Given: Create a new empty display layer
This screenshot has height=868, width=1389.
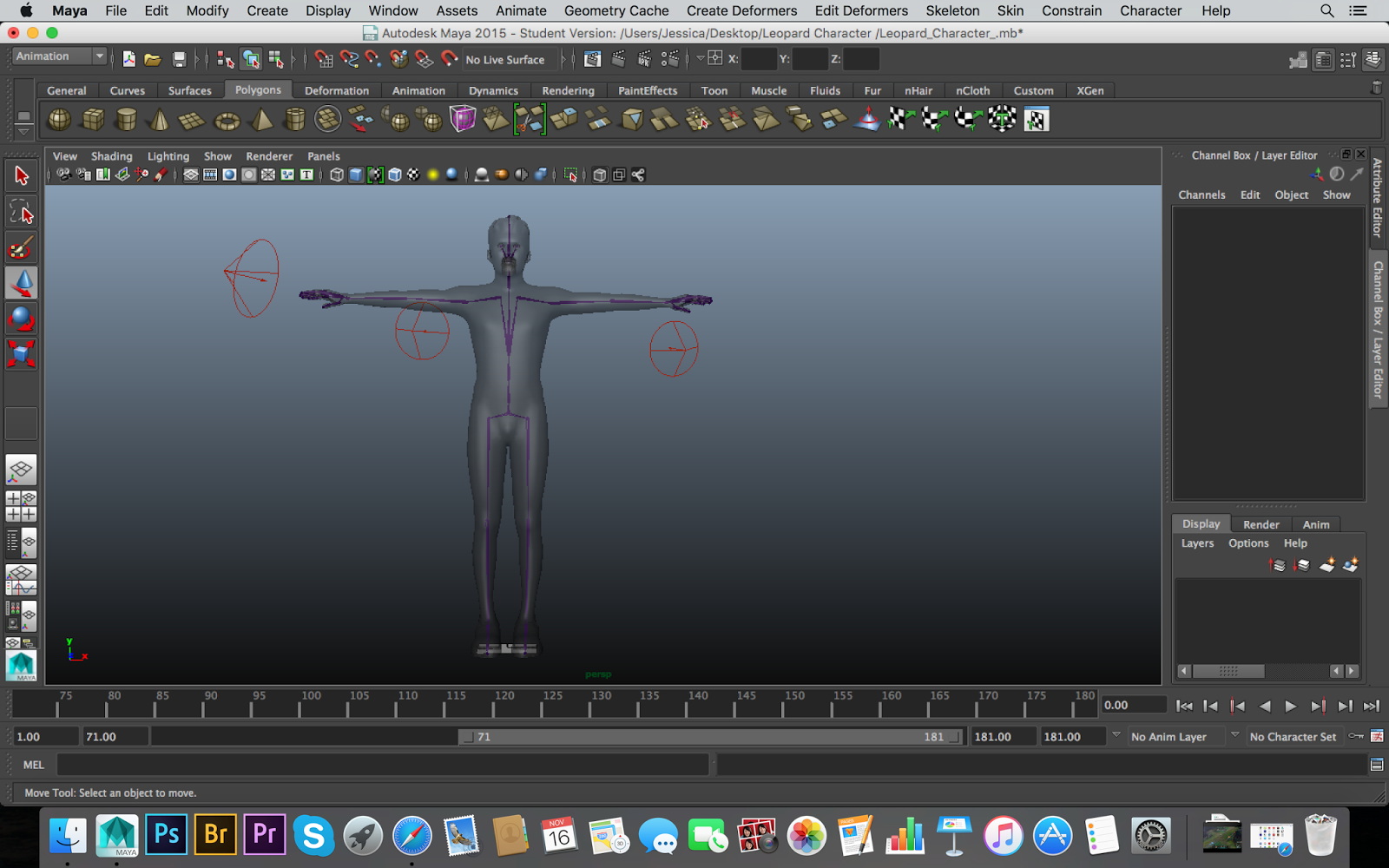Looking at the screenshot, I should click(1326, 565).
